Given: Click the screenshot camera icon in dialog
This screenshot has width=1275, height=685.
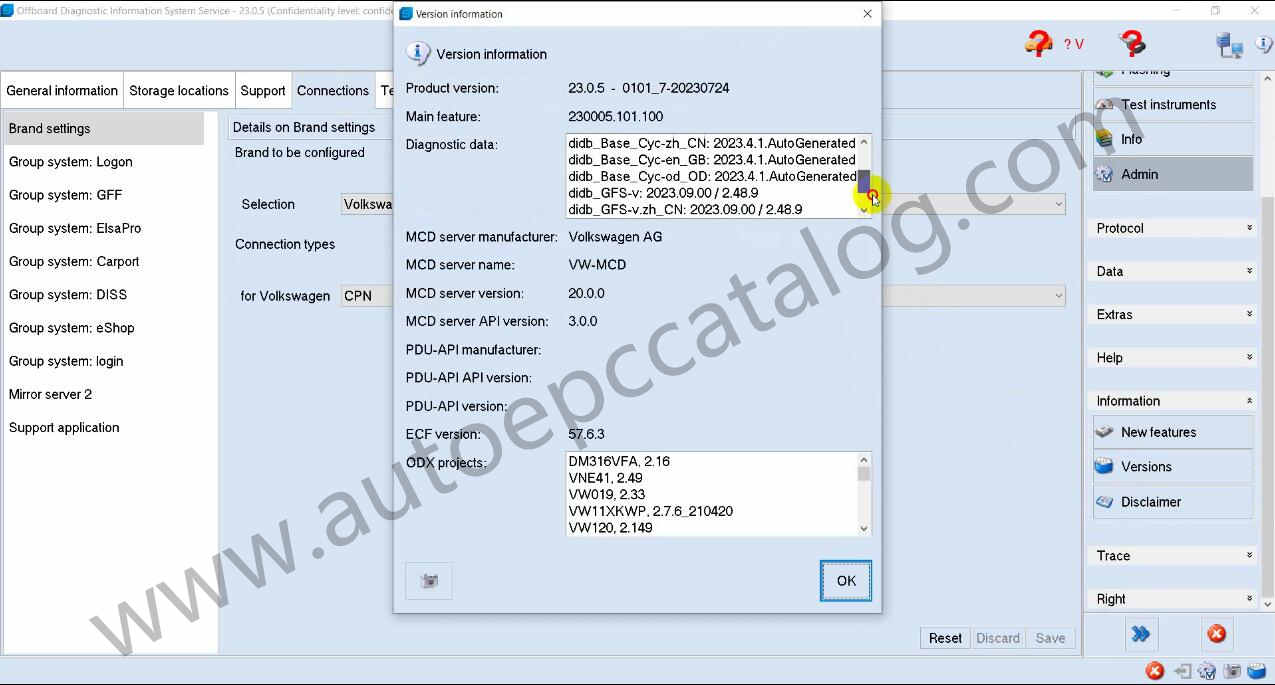Looking at the screenshot, I should [429, 581].
